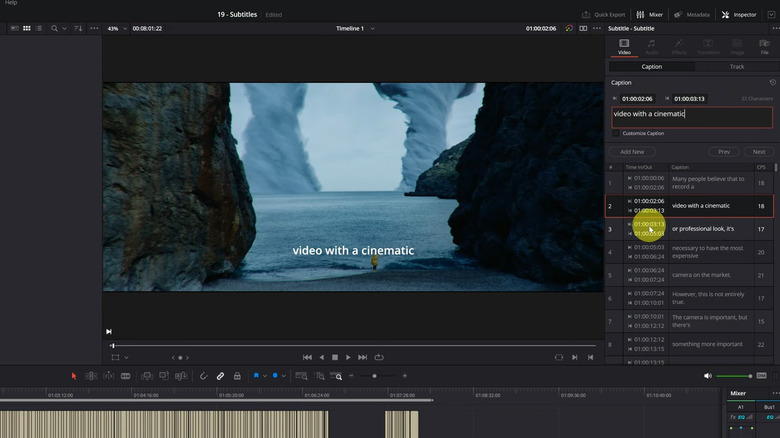Viewport: 780px width, 438px height.
Task: Open the Metadata panel
Action: pyautogui.click(x=692, y=15)
